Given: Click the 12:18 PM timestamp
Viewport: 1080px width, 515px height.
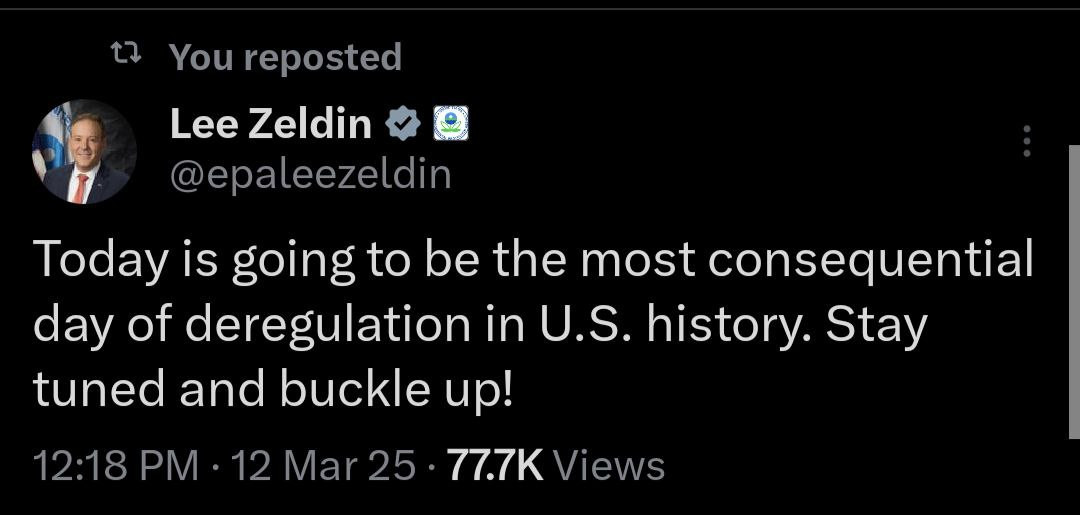Looking at the screenshot, I should tap(115, 466).
